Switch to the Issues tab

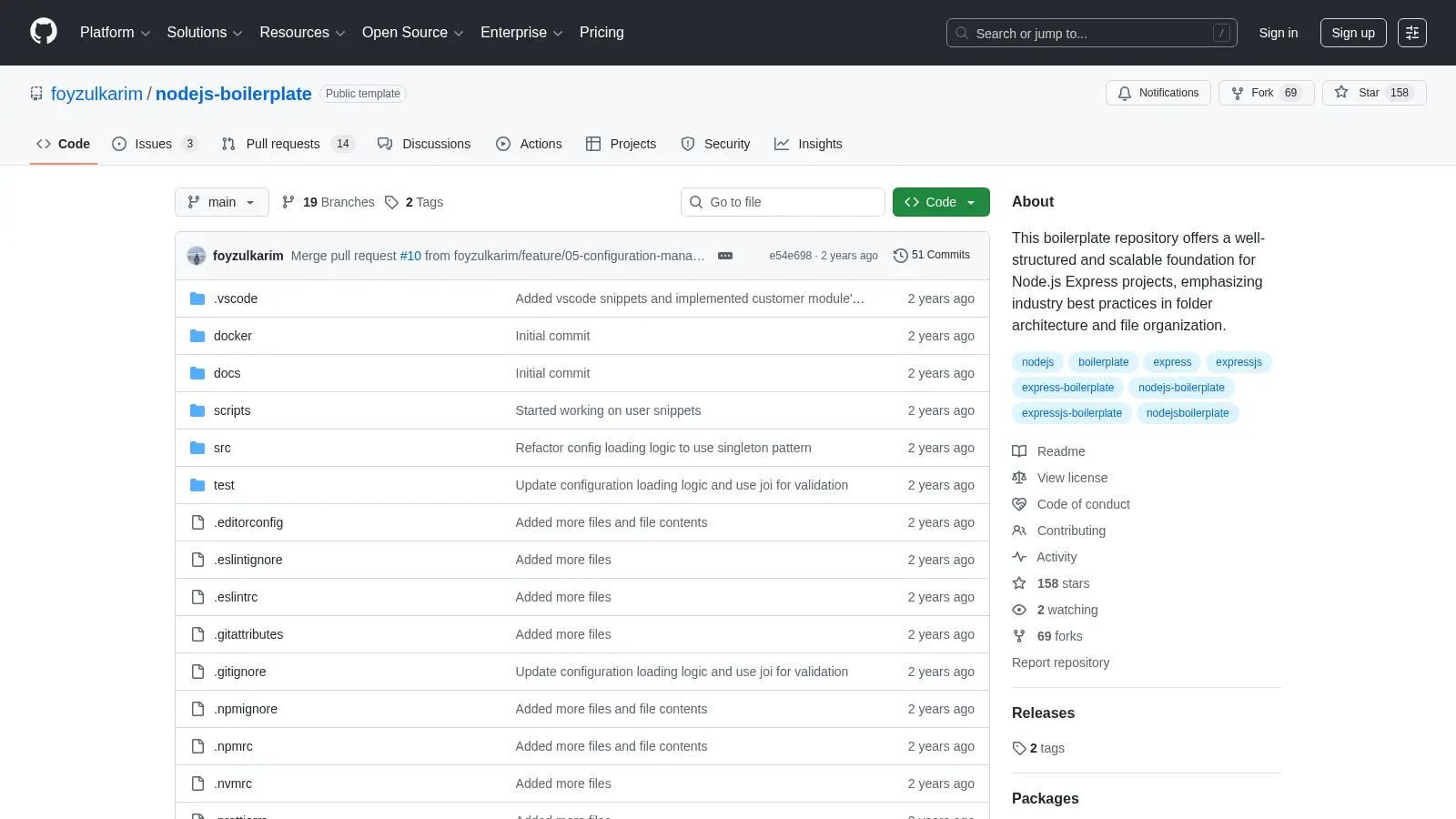[x=155, y=144]
